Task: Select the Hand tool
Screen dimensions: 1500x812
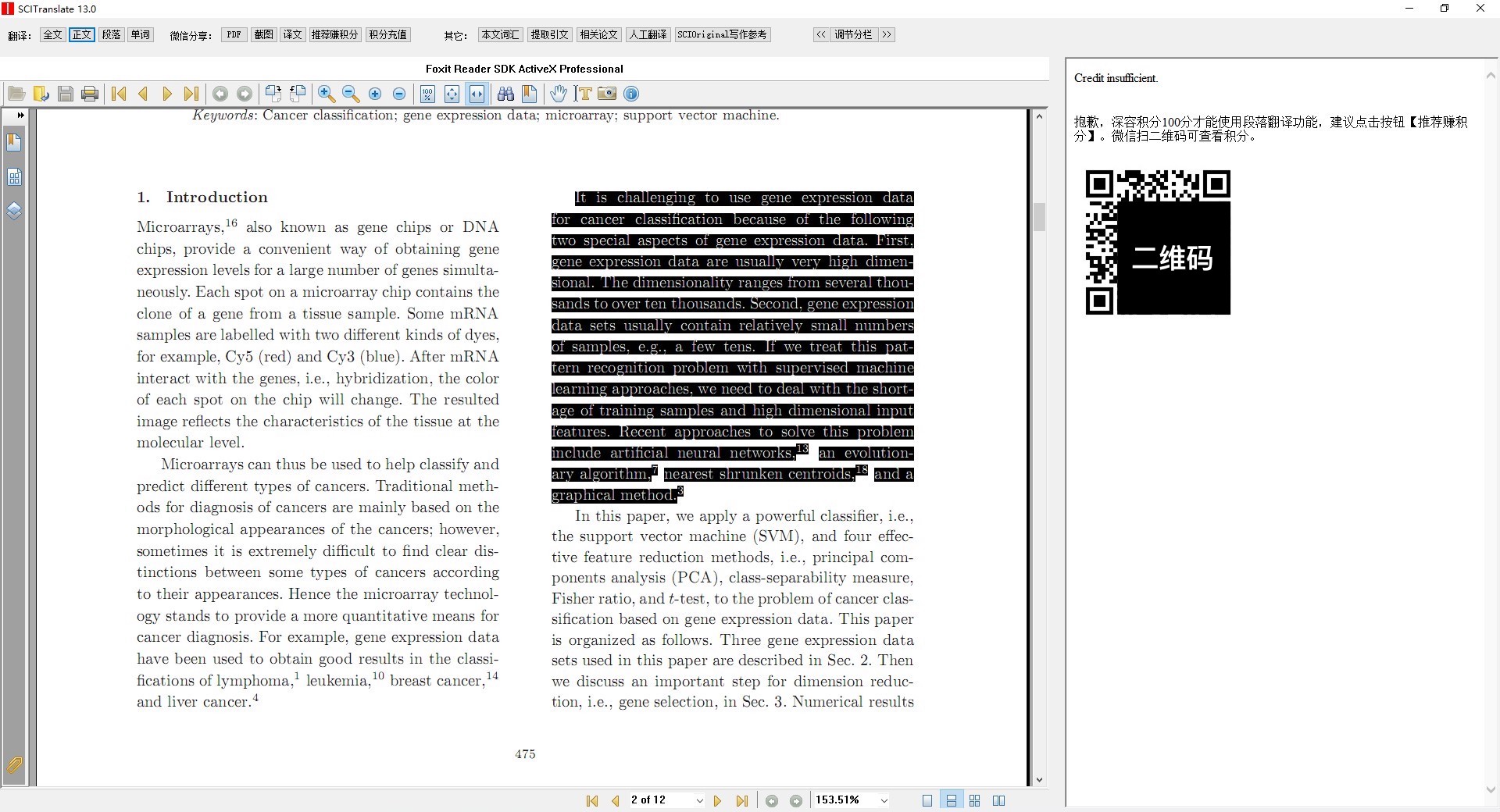Action: point(558,94)
